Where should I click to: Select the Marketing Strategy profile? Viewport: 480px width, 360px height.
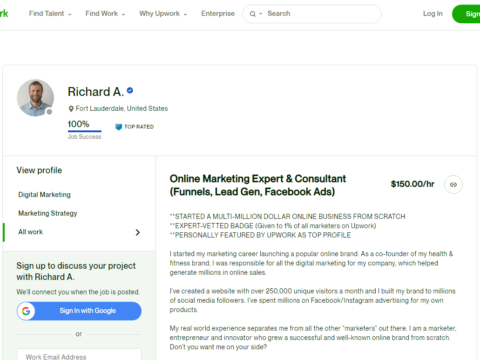pos(48,213)
